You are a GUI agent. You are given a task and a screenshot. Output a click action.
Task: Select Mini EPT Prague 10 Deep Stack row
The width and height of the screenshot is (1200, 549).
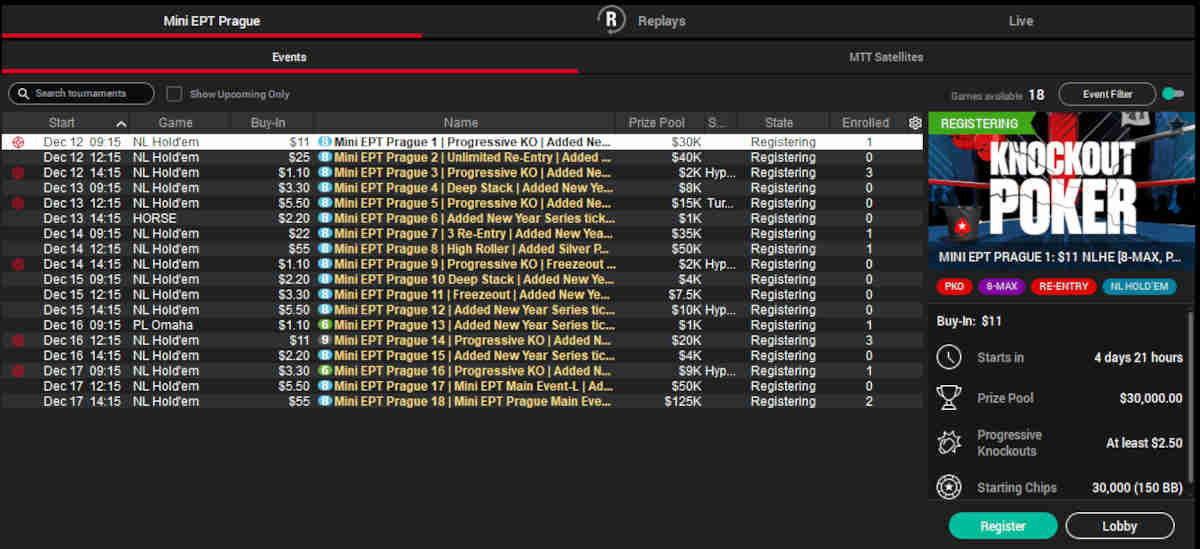pyautogui.click(x=462, y=279)
